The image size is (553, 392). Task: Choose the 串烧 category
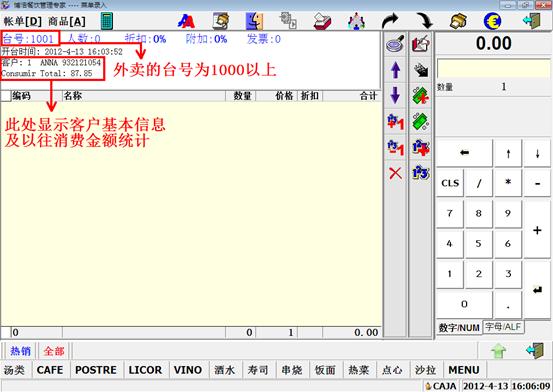pos(292,370)
